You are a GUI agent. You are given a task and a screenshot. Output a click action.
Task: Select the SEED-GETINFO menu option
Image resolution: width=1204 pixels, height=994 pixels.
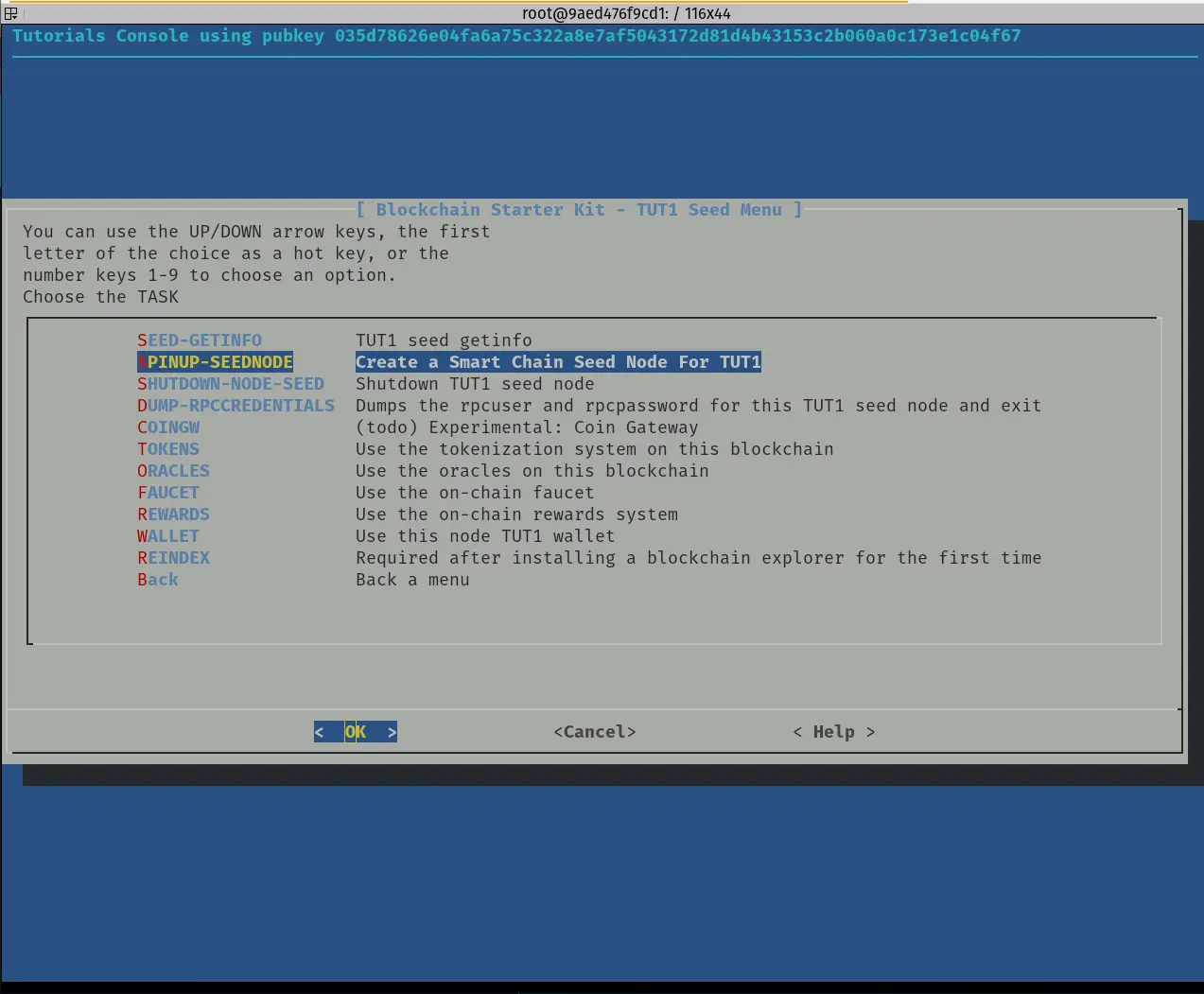(x=200, y=340)
